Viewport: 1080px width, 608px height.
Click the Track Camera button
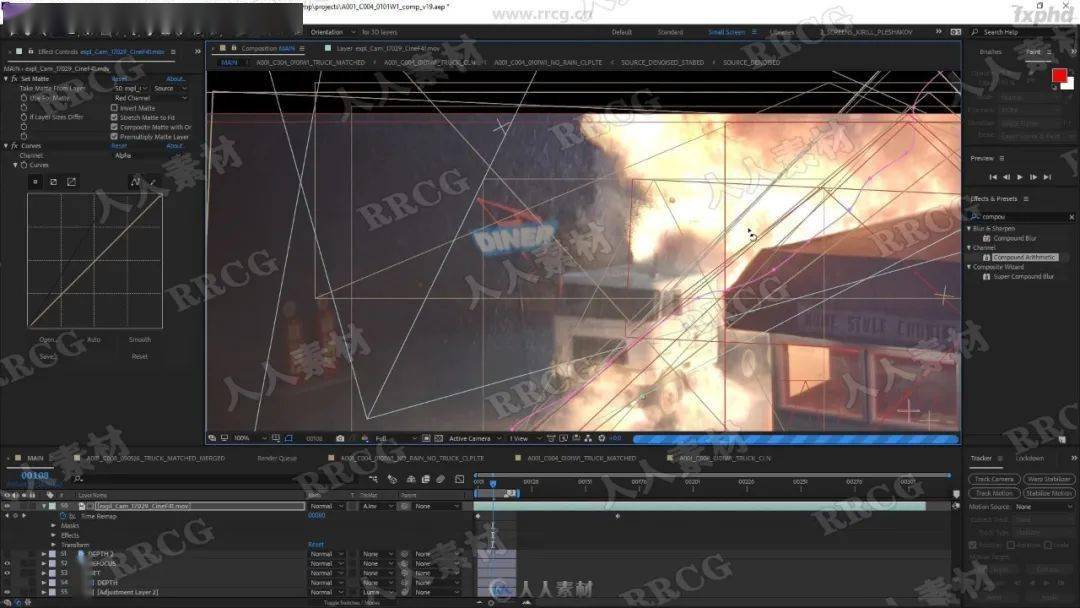[x=994, y=479]
